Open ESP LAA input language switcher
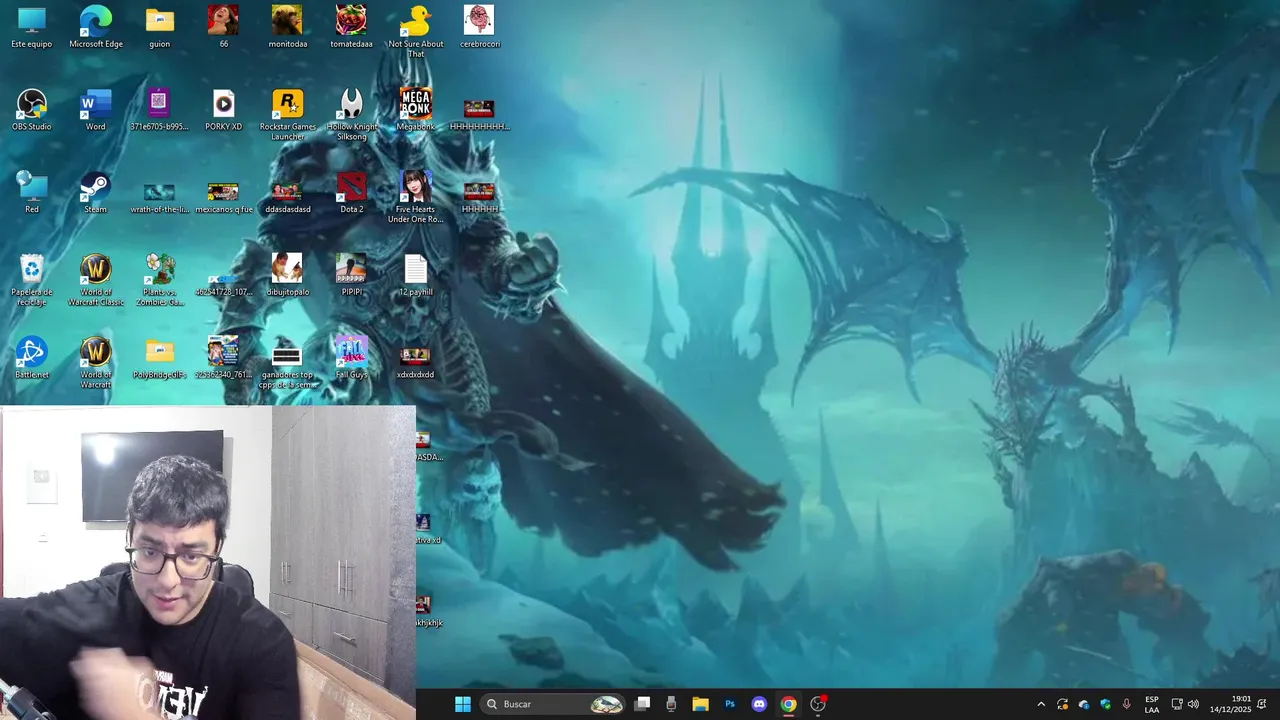 coord(1152,704)
